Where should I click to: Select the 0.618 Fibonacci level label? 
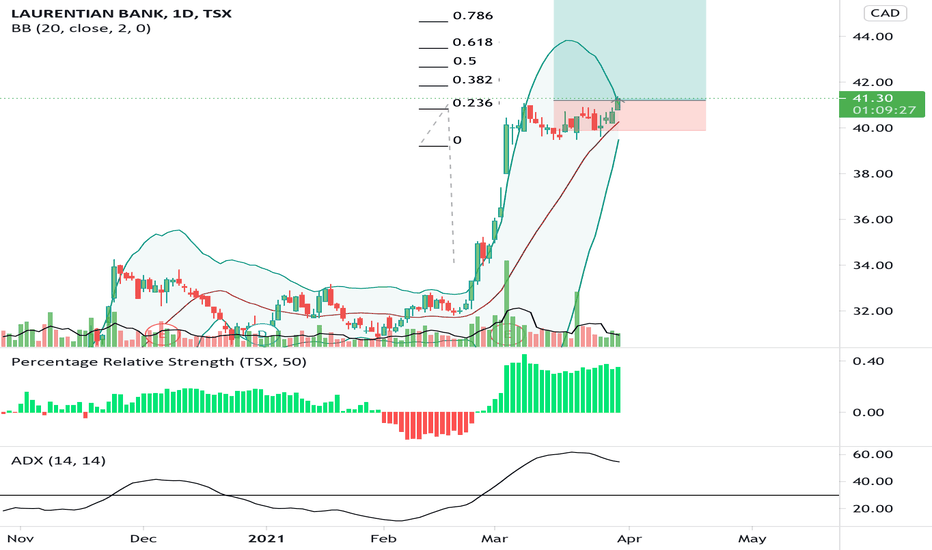(473, 42)
